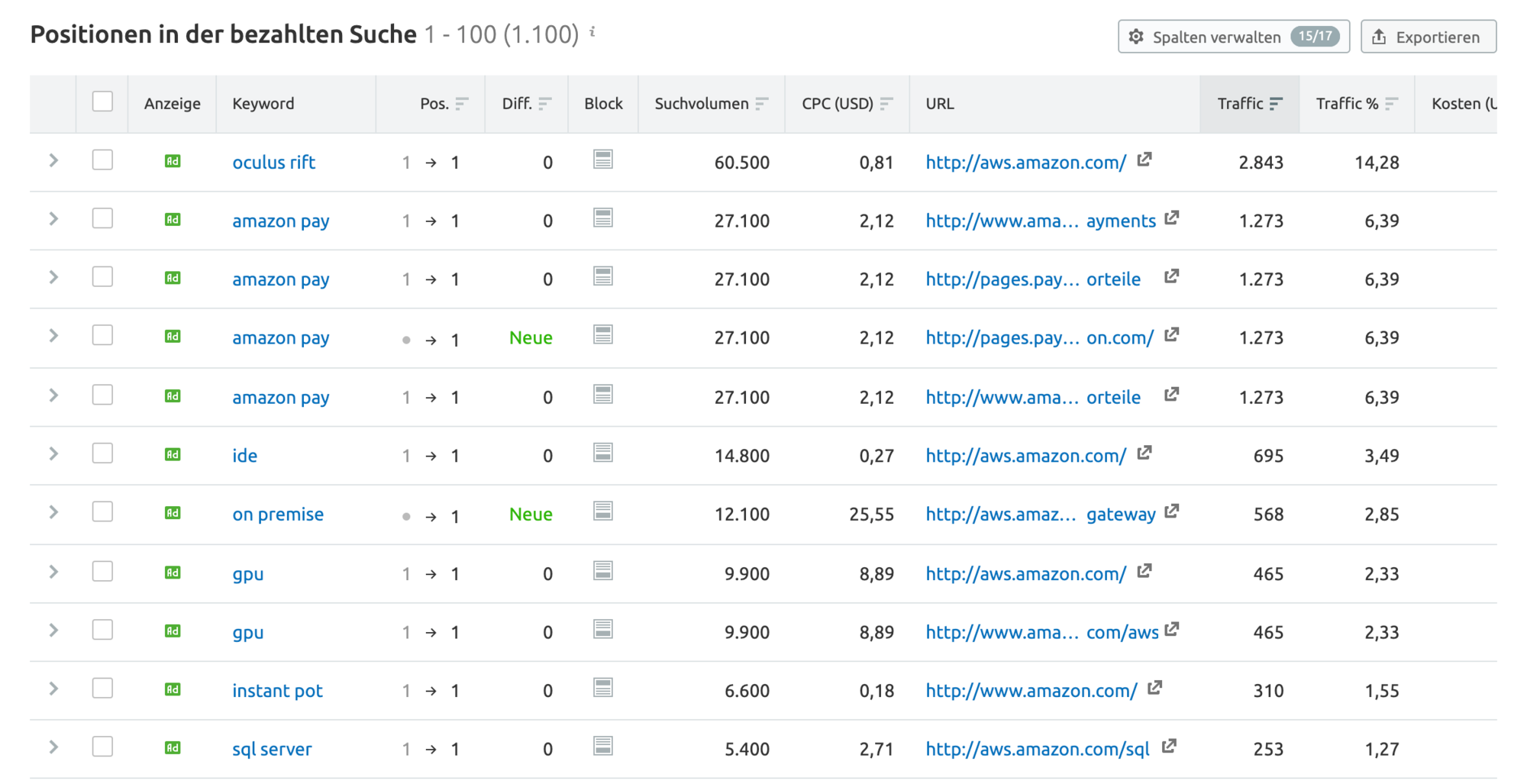Sort by Traffic column sort icon

pos(1276,104)
